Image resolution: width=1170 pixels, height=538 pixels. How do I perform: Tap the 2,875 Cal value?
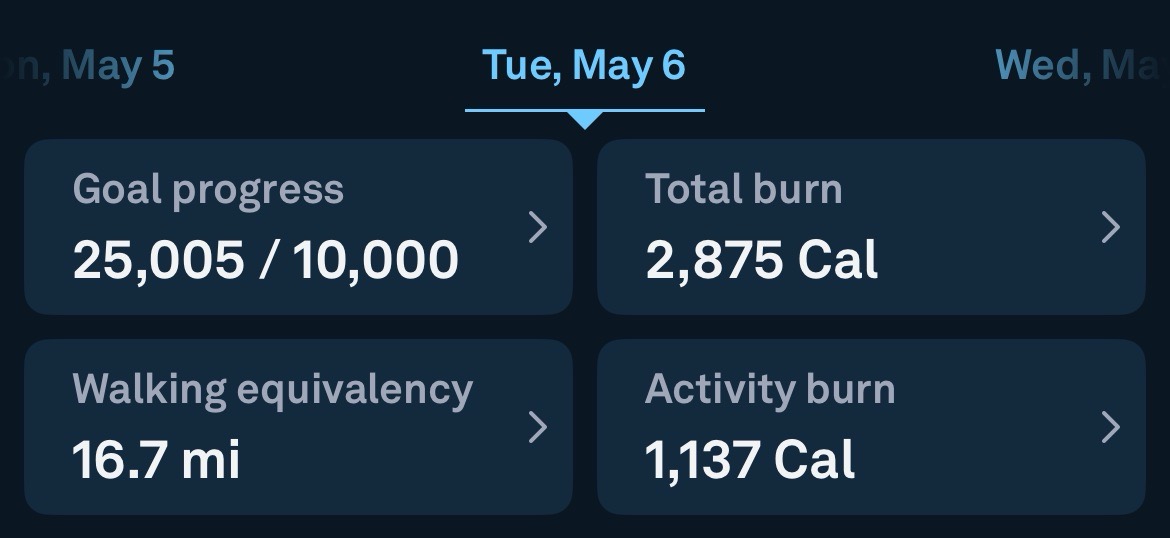[762, 260]
